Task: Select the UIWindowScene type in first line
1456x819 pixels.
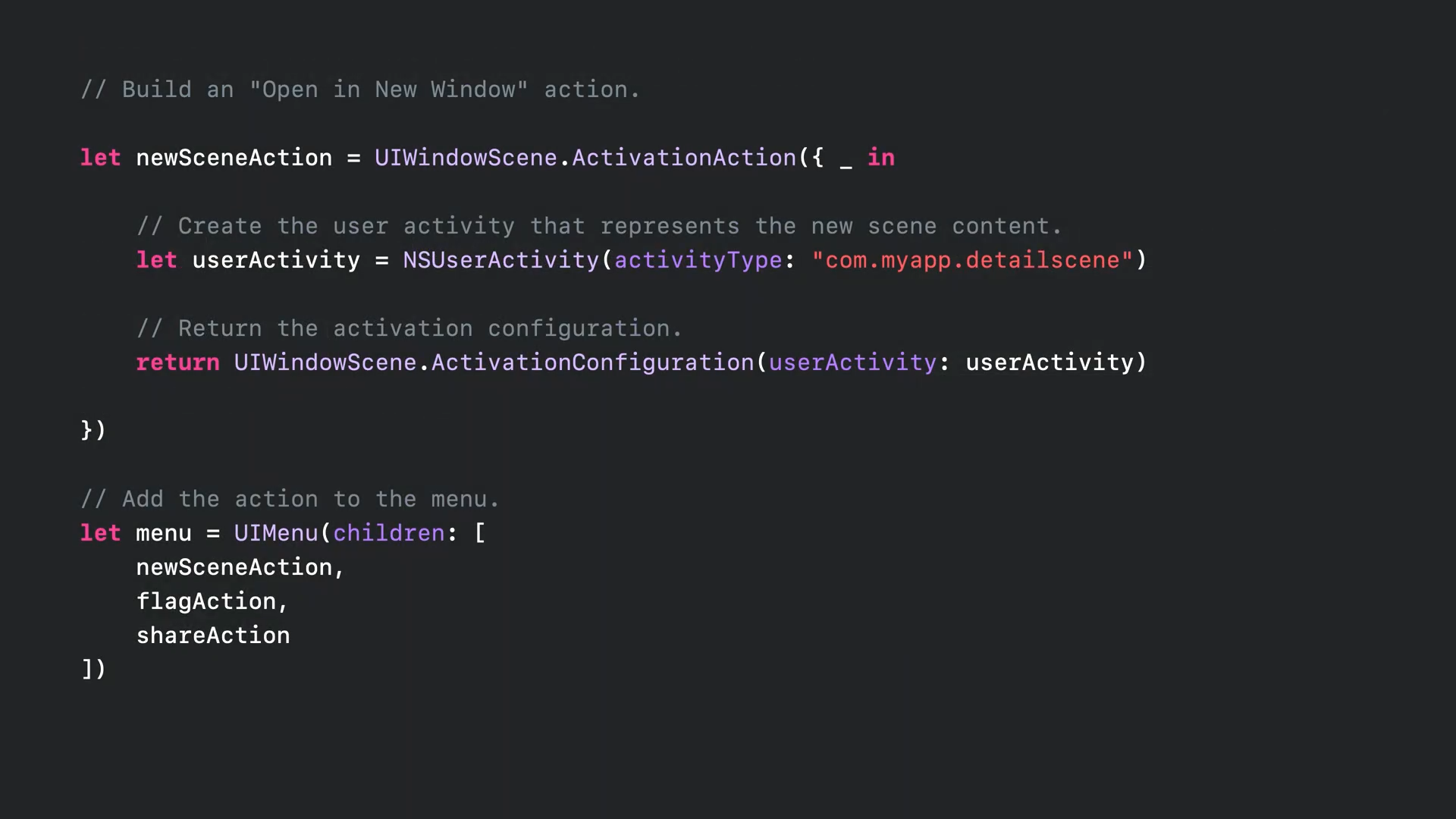Action: [466, 157]
